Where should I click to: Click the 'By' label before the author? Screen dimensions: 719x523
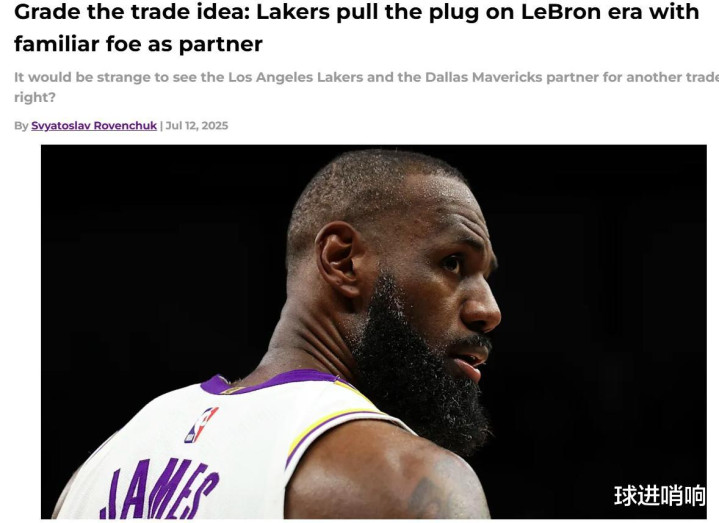click(x=21, y=126)
